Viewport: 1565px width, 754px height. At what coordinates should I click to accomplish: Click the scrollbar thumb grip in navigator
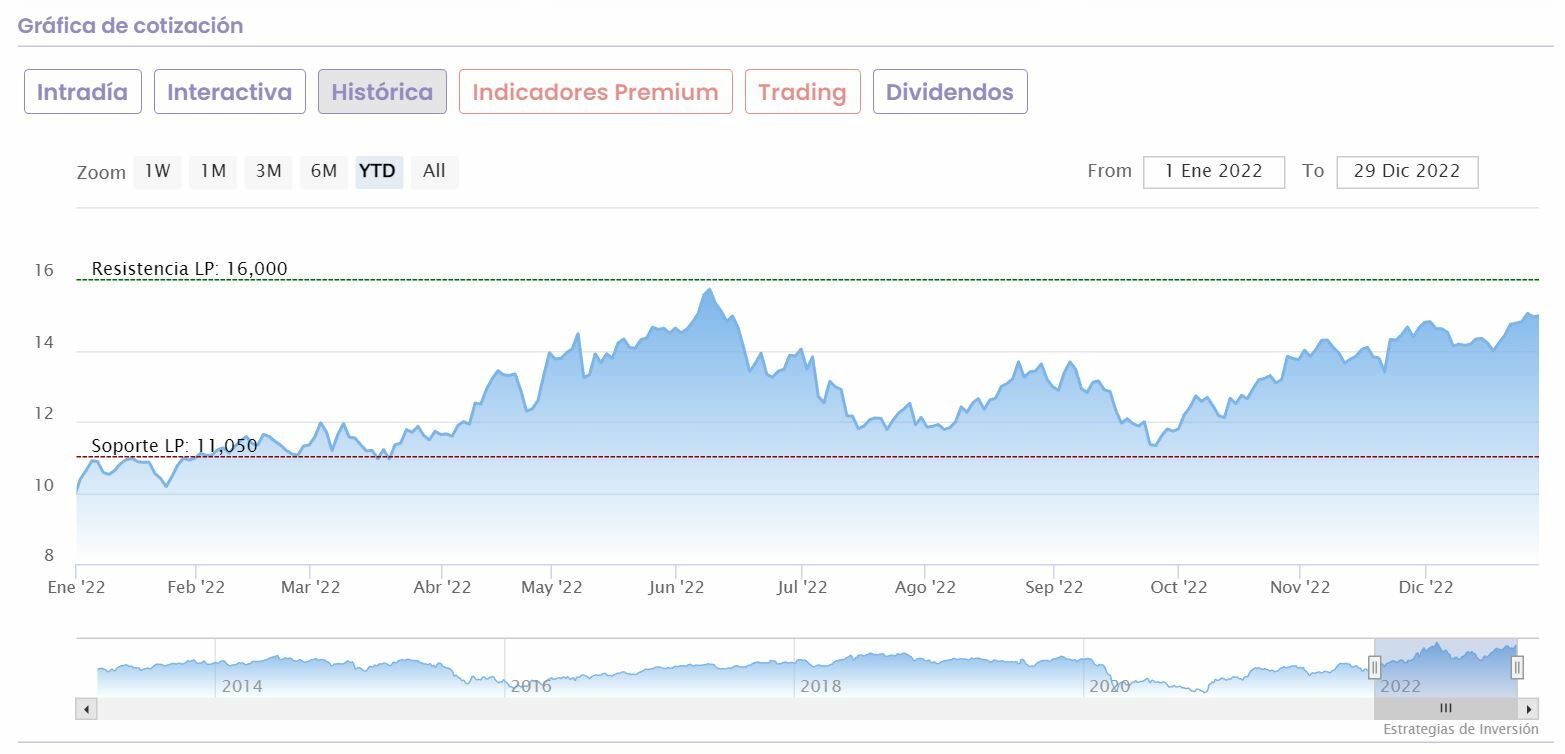[x=1445, y=709]
